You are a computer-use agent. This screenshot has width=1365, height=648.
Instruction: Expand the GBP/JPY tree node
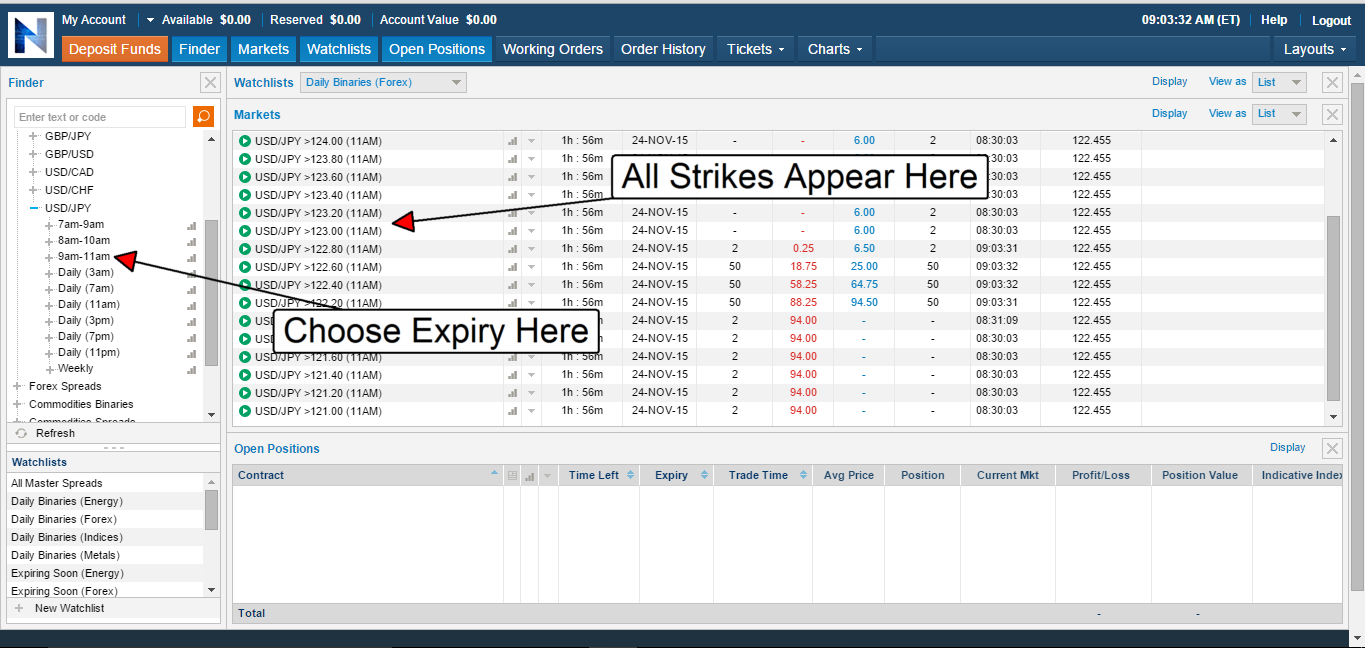coord(34,136)
